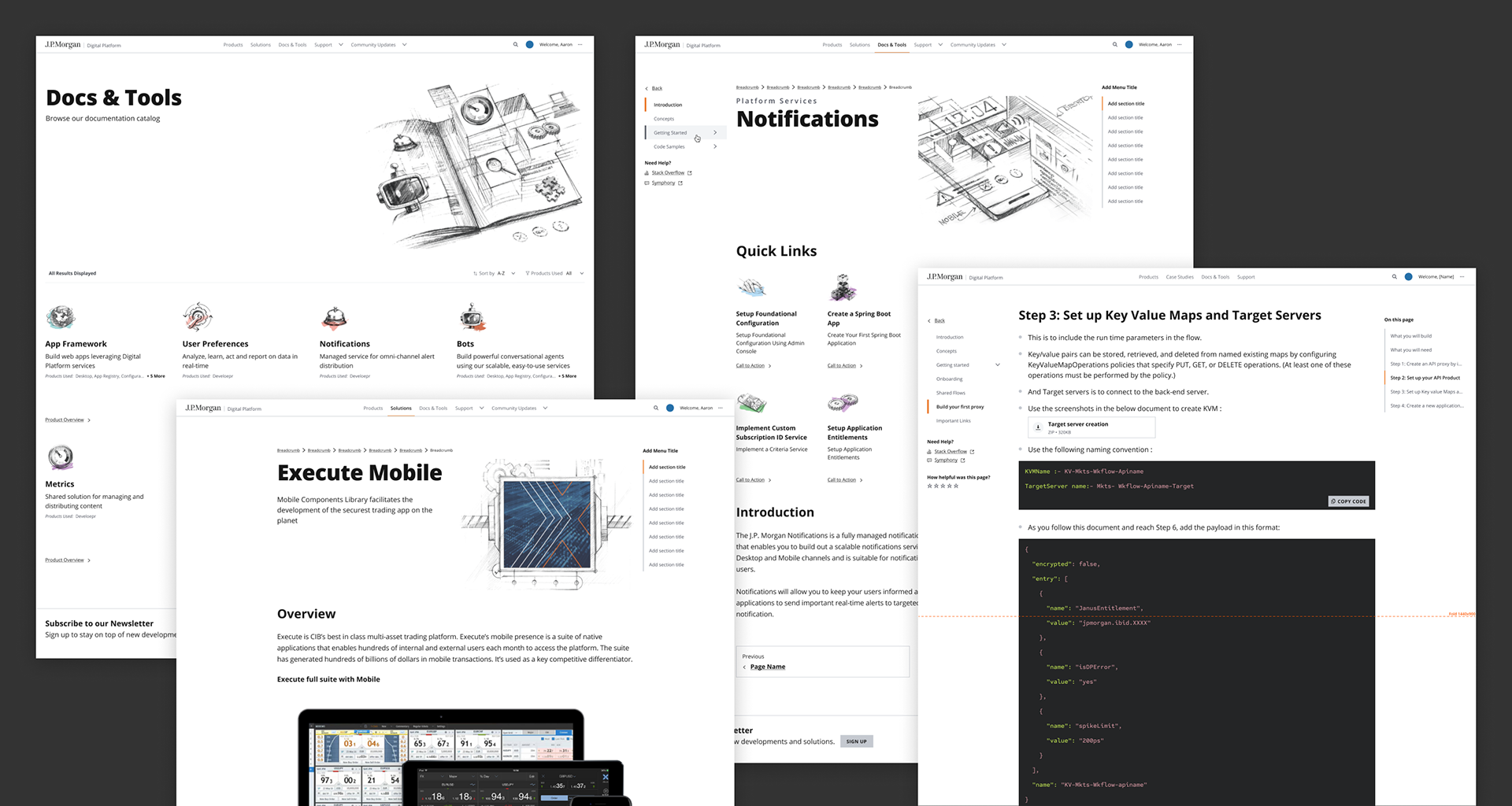Click Symphony link in Step 3 window
Image resolution: width=1512 pixels, height=806 pixels.
coord(946,460)
